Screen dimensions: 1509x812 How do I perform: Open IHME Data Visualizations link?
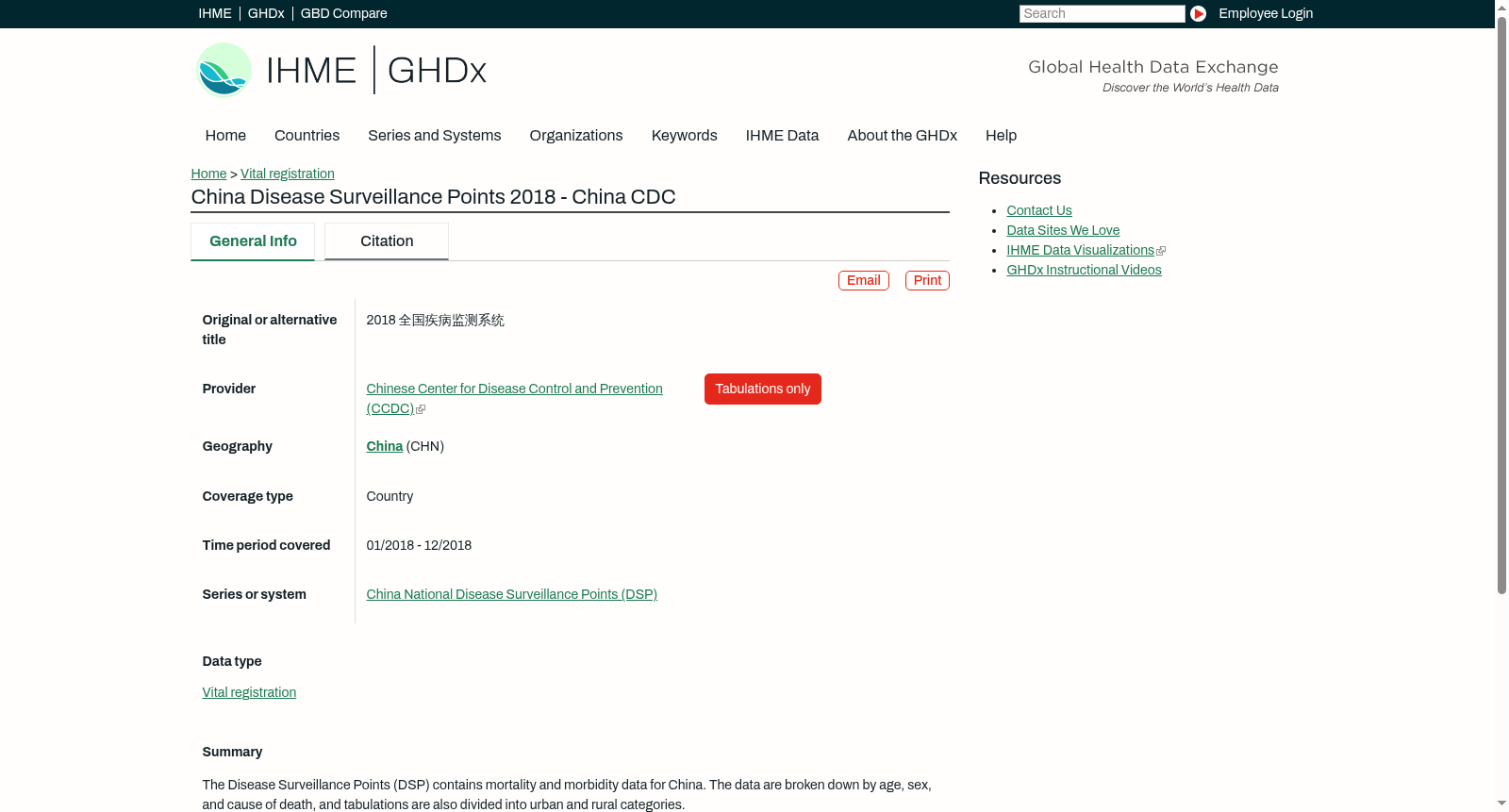click(1080, 251)
